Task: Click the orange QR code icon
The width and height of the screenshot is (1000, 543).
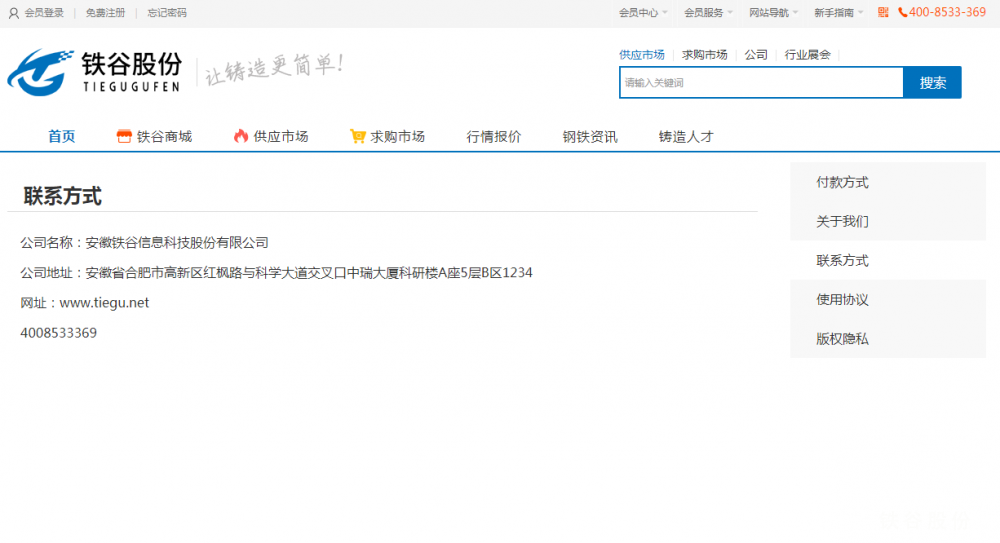Action: [x=883, y=13]
